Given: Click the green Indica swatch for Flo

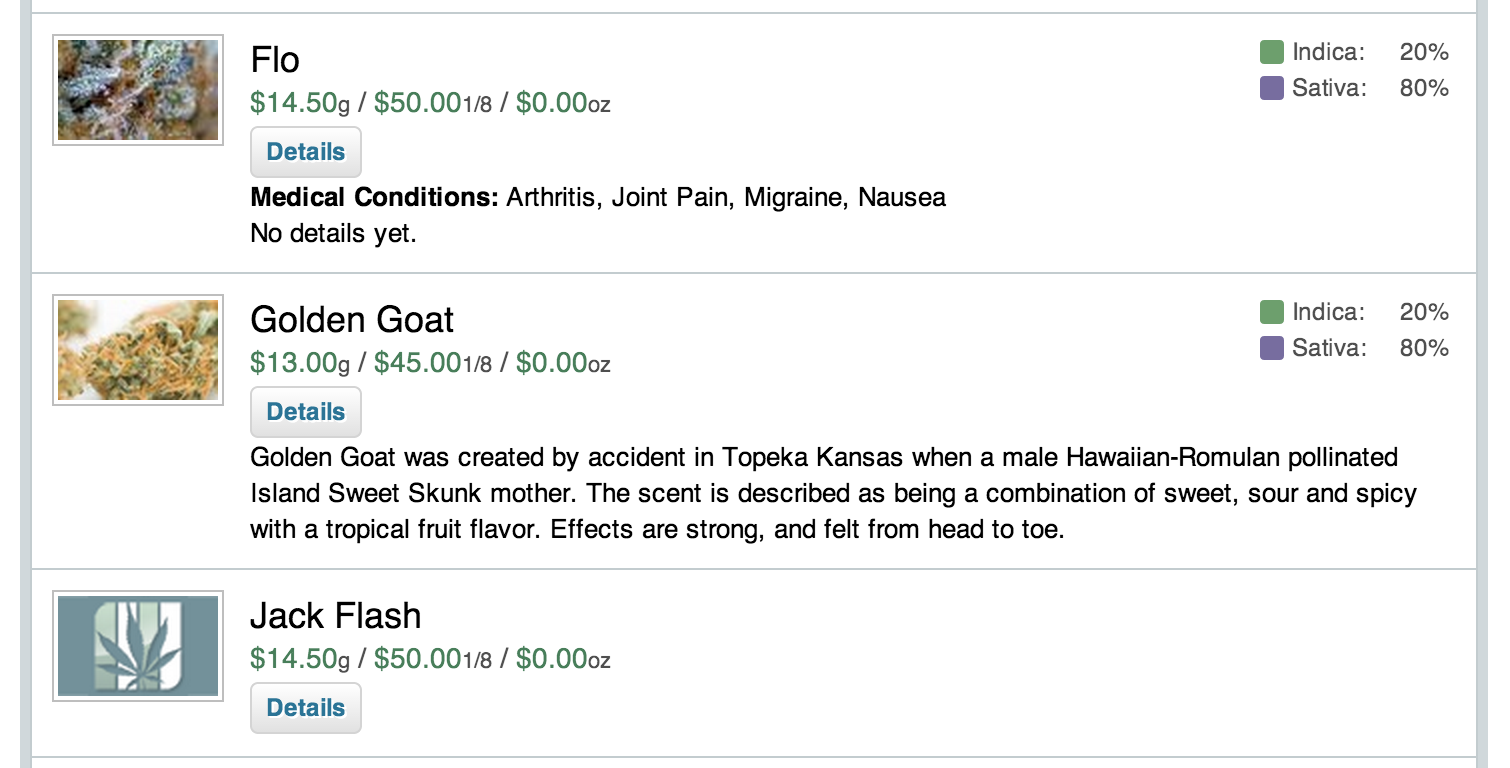Looking at the screenshot, I should [x=1271, y=52].
